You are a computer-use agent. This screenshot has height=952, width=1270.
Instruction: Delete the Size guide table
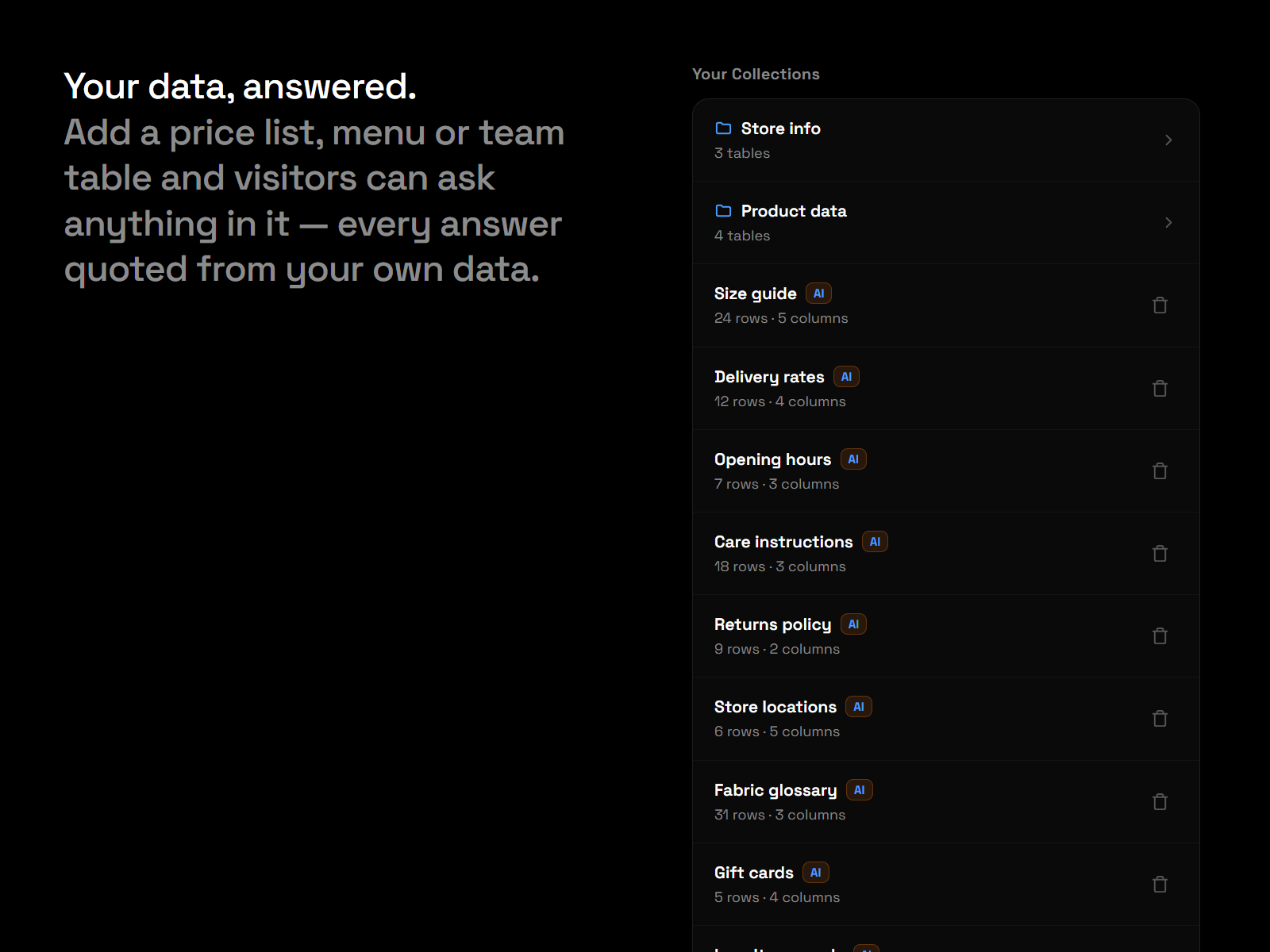click(x=1160, y=305)
